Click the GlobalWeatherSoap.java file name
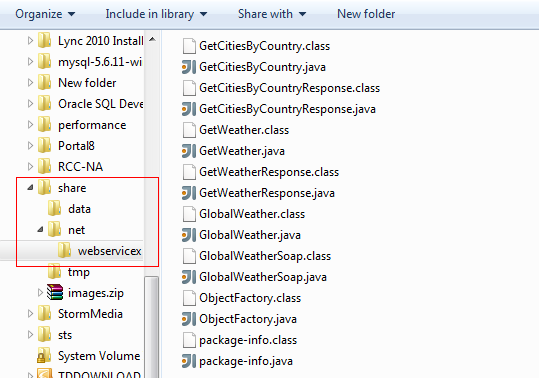Screen dimensions: 539x378 [263, 277]
